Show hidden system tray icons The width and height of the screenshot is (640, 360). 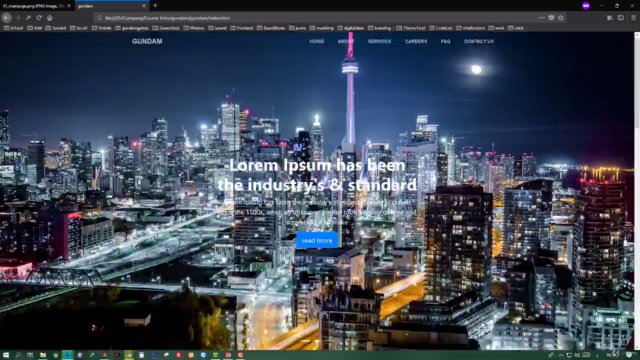(561, 355)
